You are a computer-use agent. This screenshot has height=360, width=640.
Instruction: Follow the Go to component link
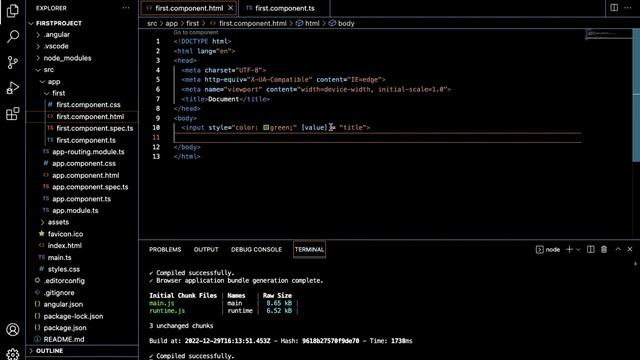[196, 32]
